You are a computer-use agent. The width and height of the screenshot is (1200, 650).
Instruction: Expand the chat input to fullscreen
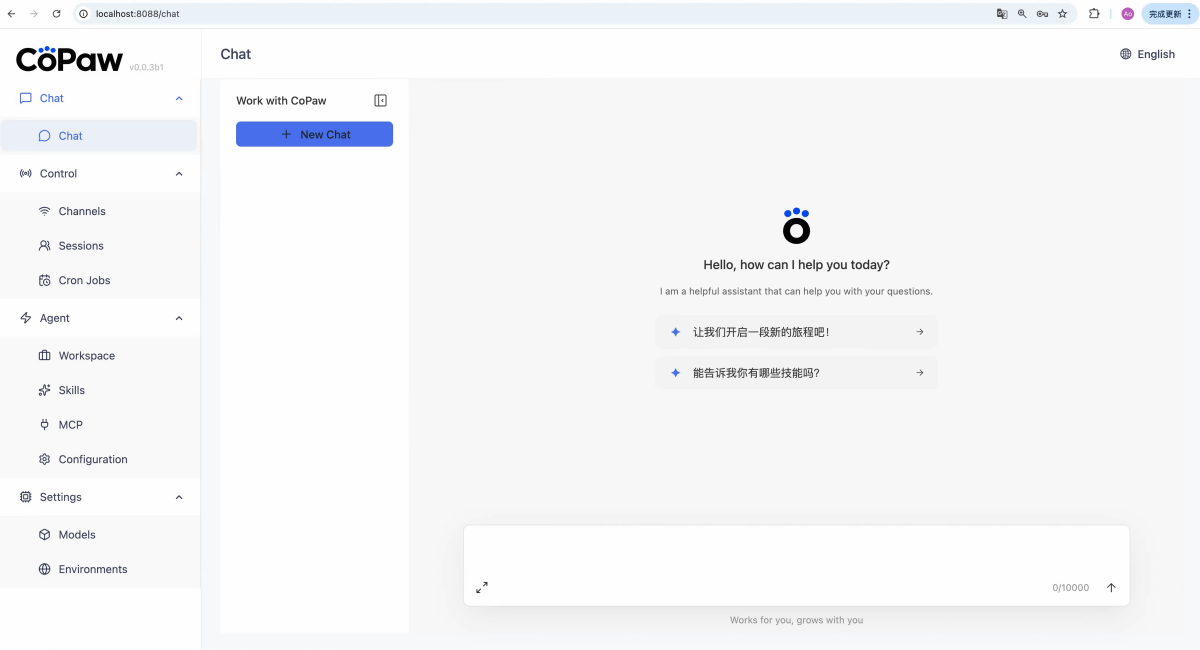pyautogui.click(x=482, y=588)
